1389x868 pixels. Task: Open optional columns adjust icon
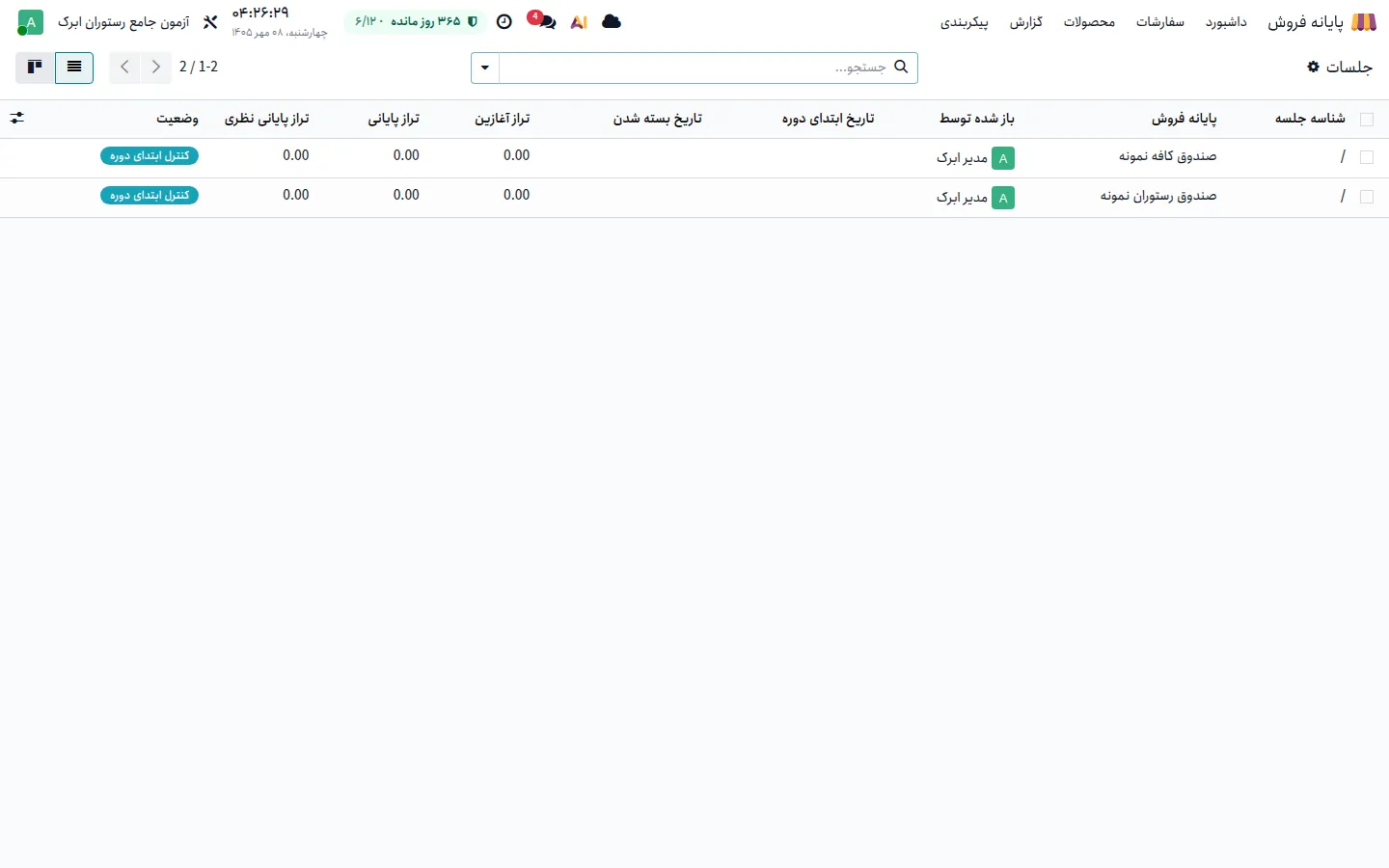[17, 118]
